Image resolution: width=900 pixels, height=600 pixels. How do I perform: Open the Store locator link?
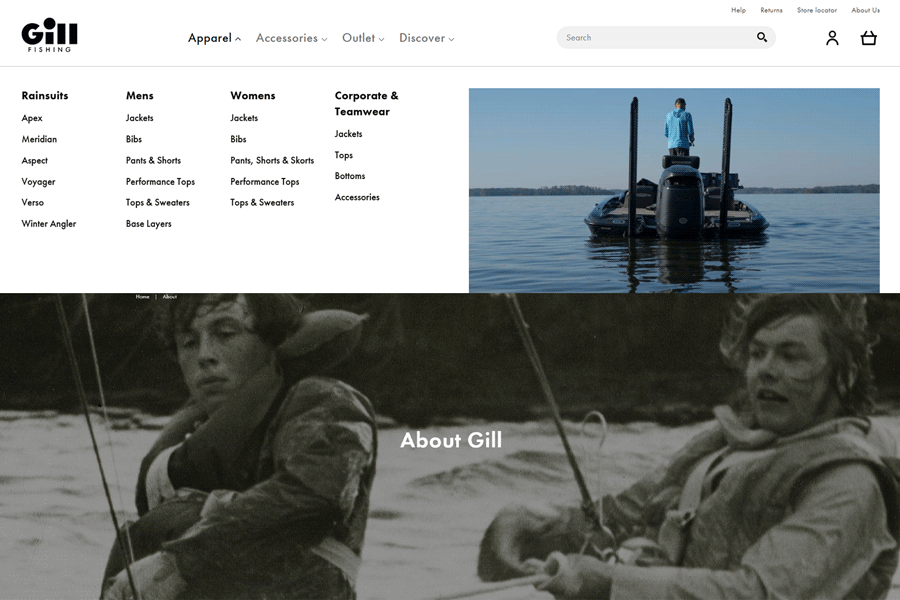click(817, 10)
